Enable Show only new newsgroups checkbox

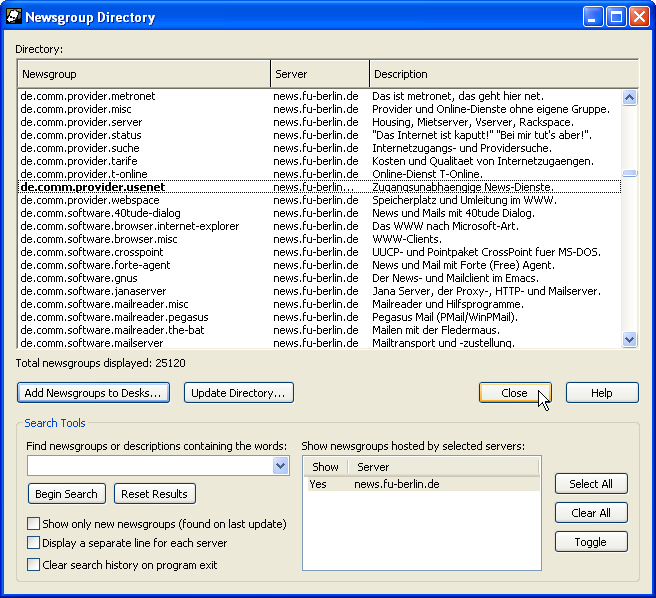pyautogui.click(x=34, y=524)
